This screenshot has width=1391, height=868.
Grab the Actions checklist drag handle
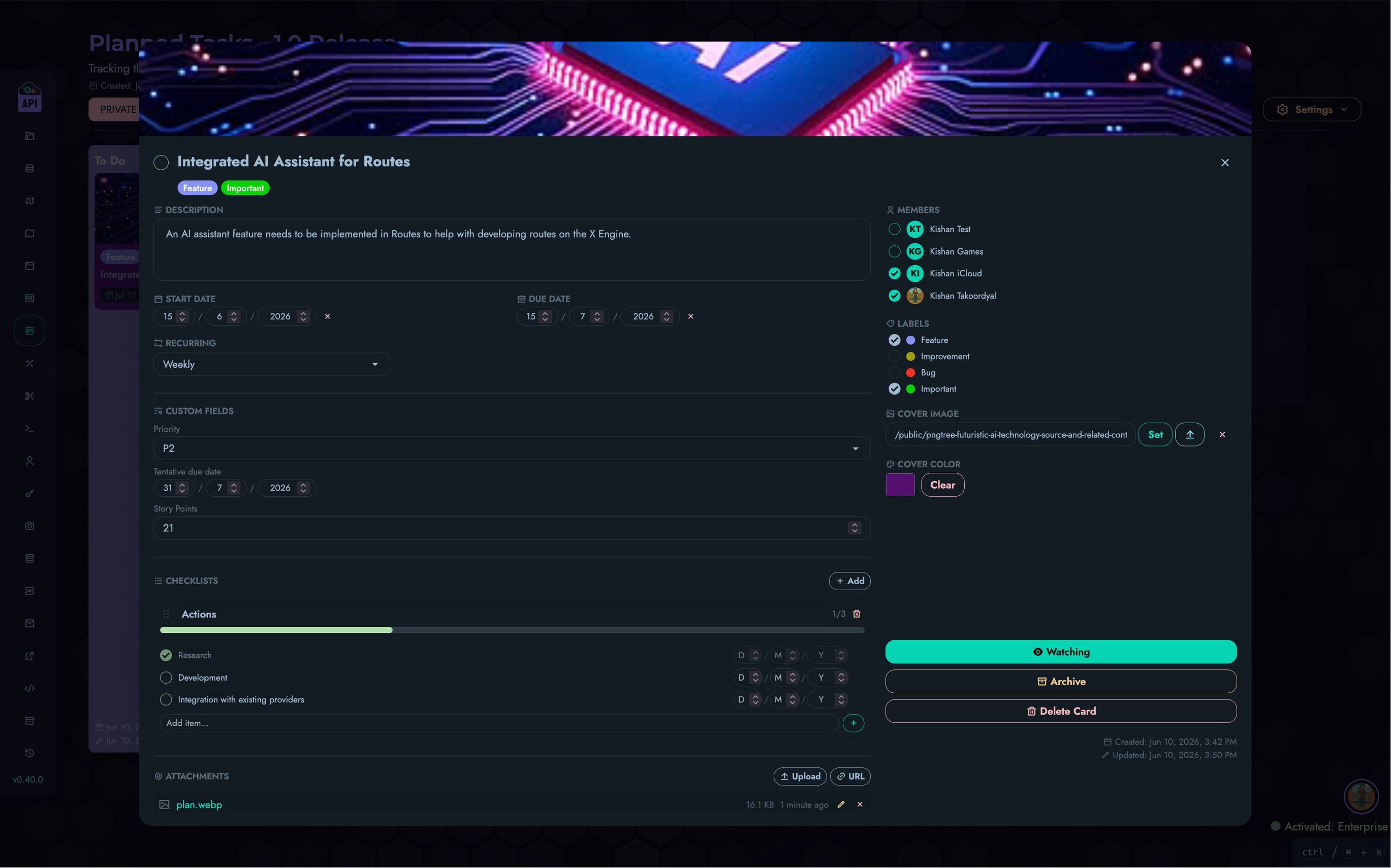(x=167, y=614)
